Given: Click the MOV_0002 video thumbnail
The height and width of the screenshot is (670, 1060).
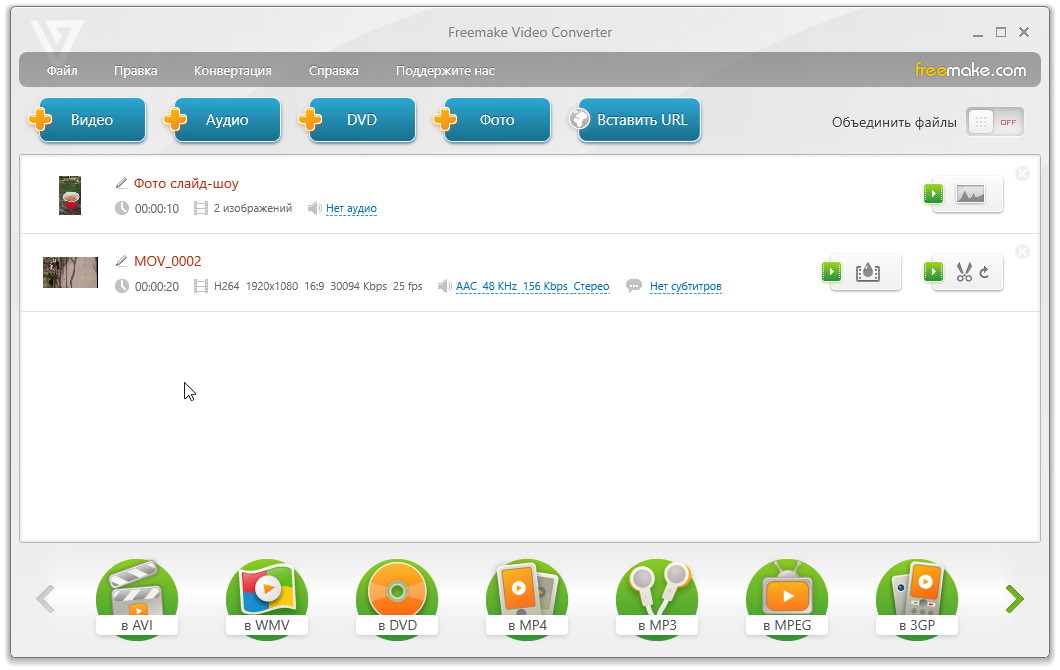Looking at the screenshot, I should coord(70,272).
